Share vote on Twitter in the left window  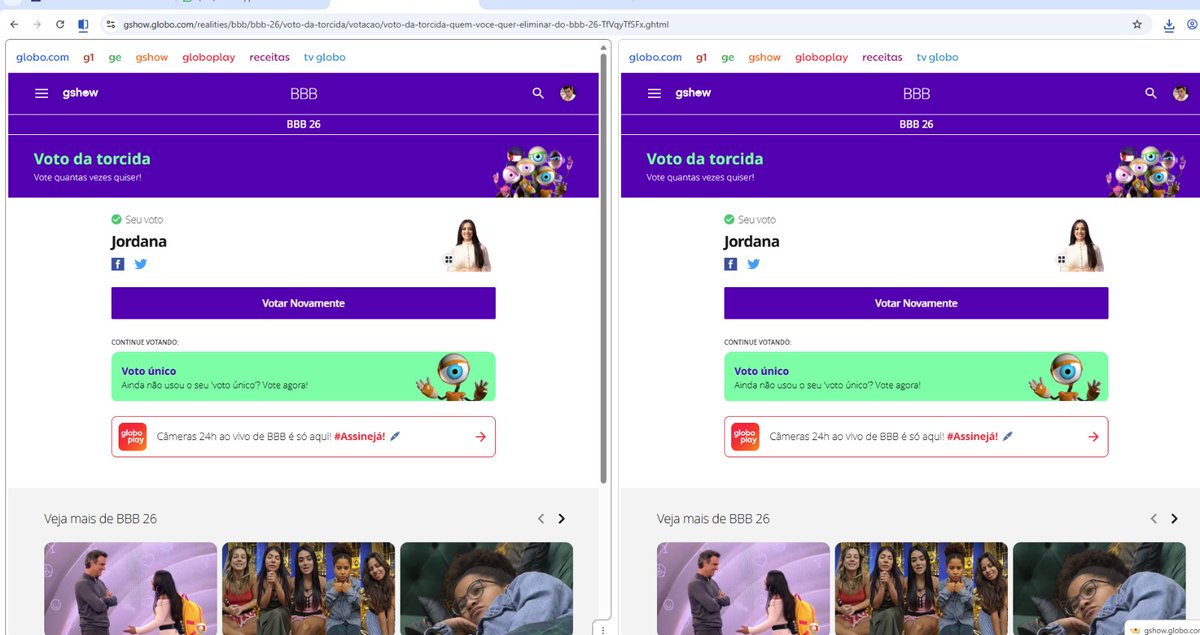(x=141, y=264)
